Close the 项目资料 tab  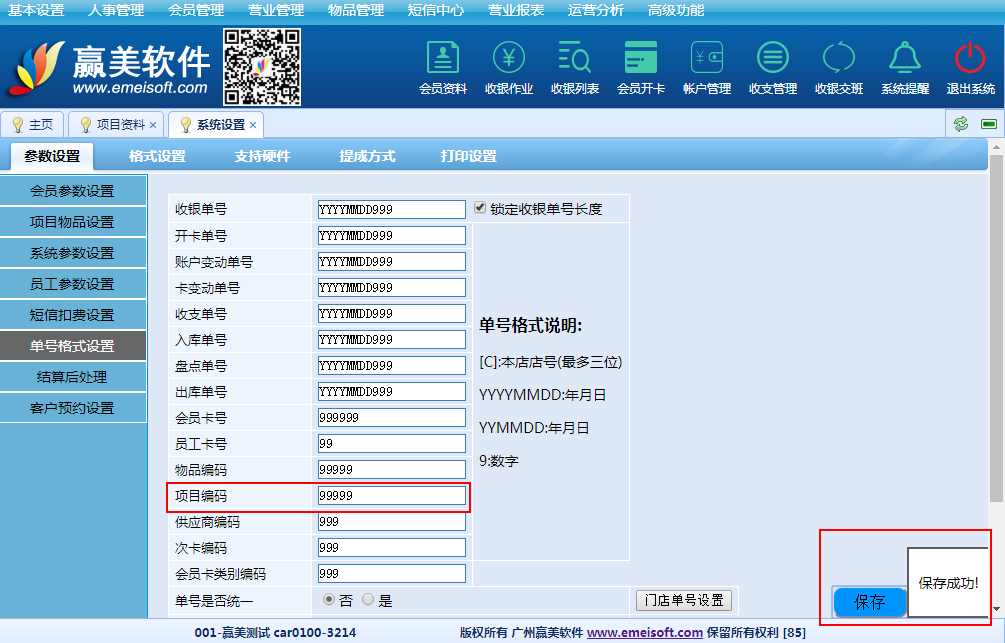pyautogui.click(x=153, y=125)
